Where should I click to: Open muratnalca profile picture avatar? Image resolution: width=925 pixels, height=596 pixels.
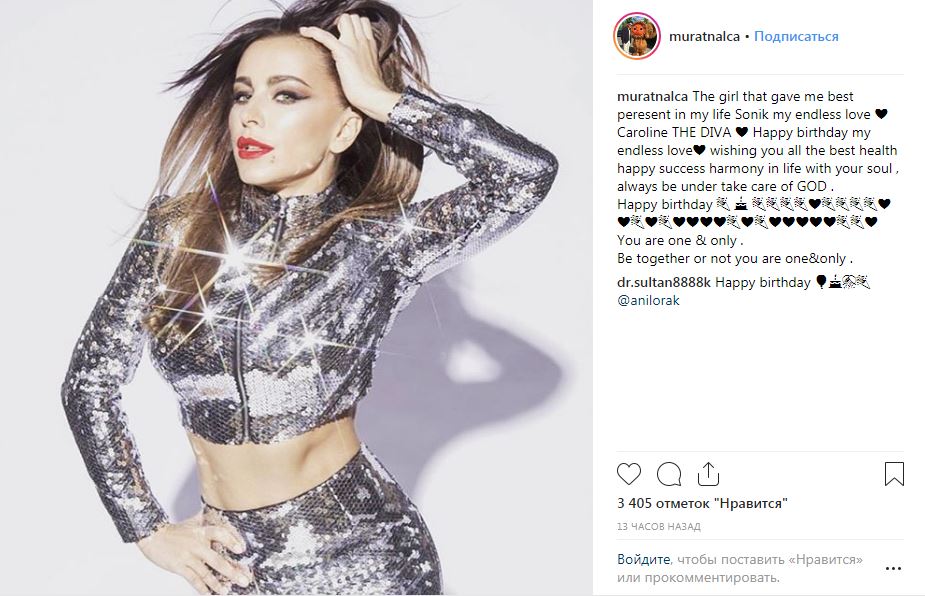pos(637,36)
